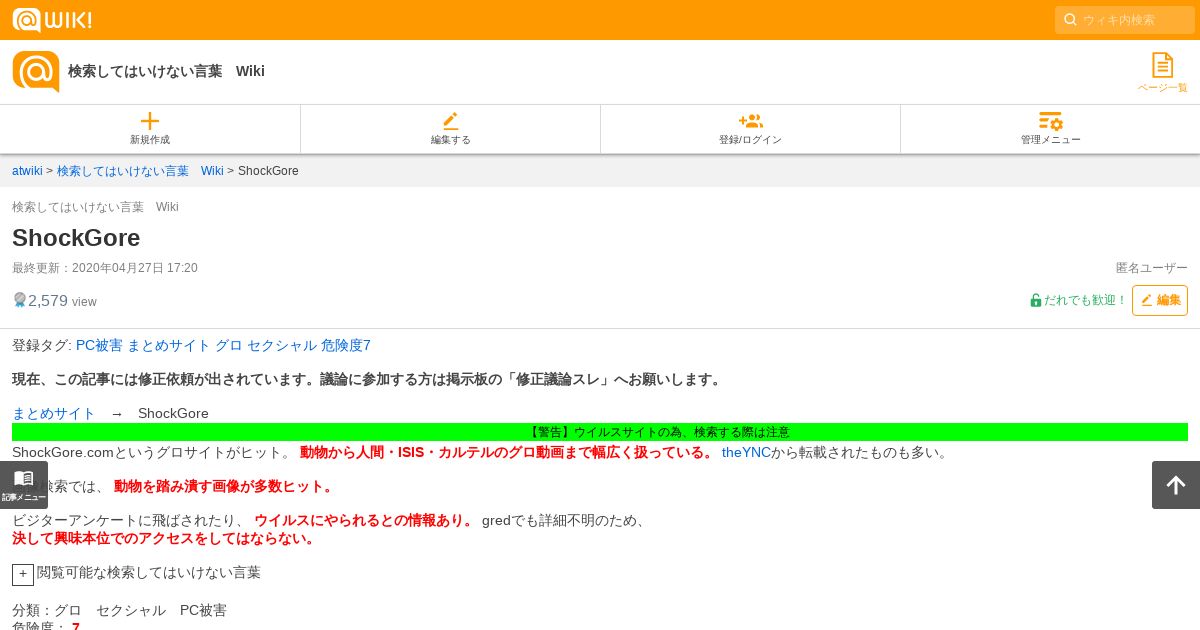The height and width of the screenshot is (630, 1200).
Task: Click the 分類：グロ セクシャル PC被害 line
Action: (119, 610)
